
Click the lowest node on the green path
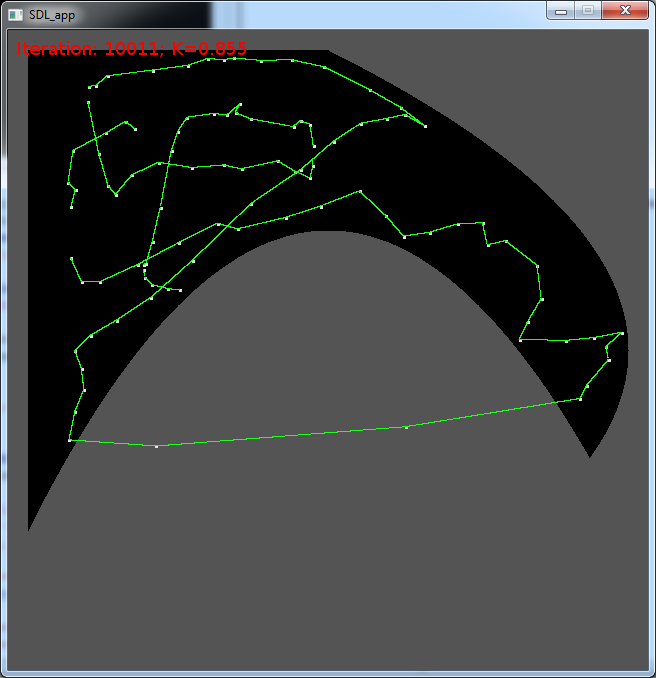(157, 446)
